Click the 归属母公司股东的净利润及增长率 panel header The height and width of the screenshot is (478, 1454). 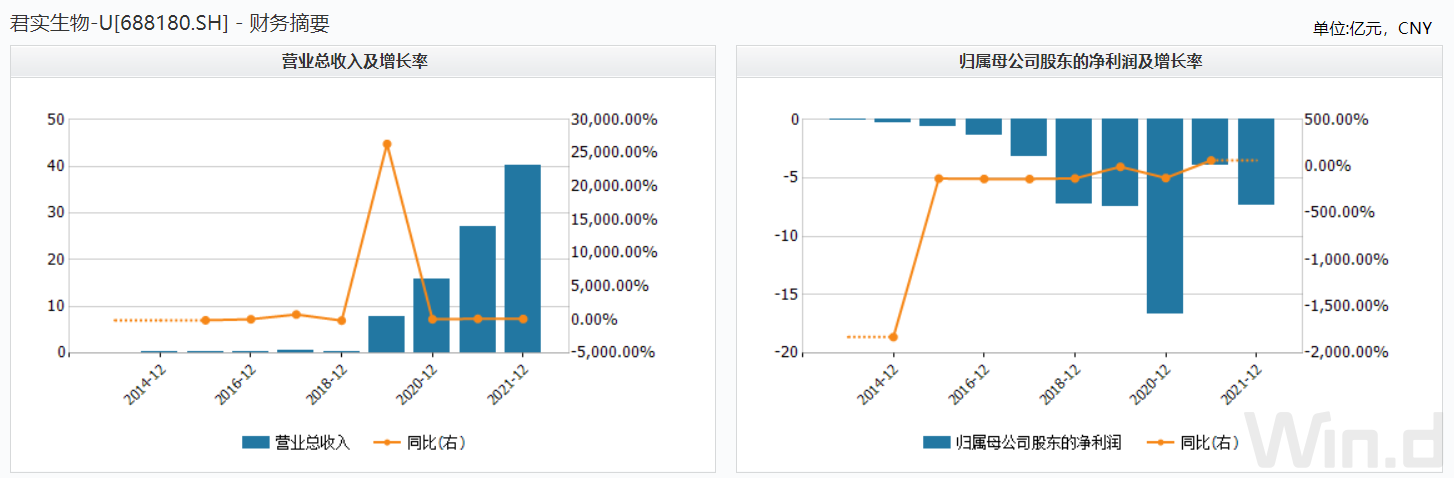pyautogui.click(x=1089, y=62)
